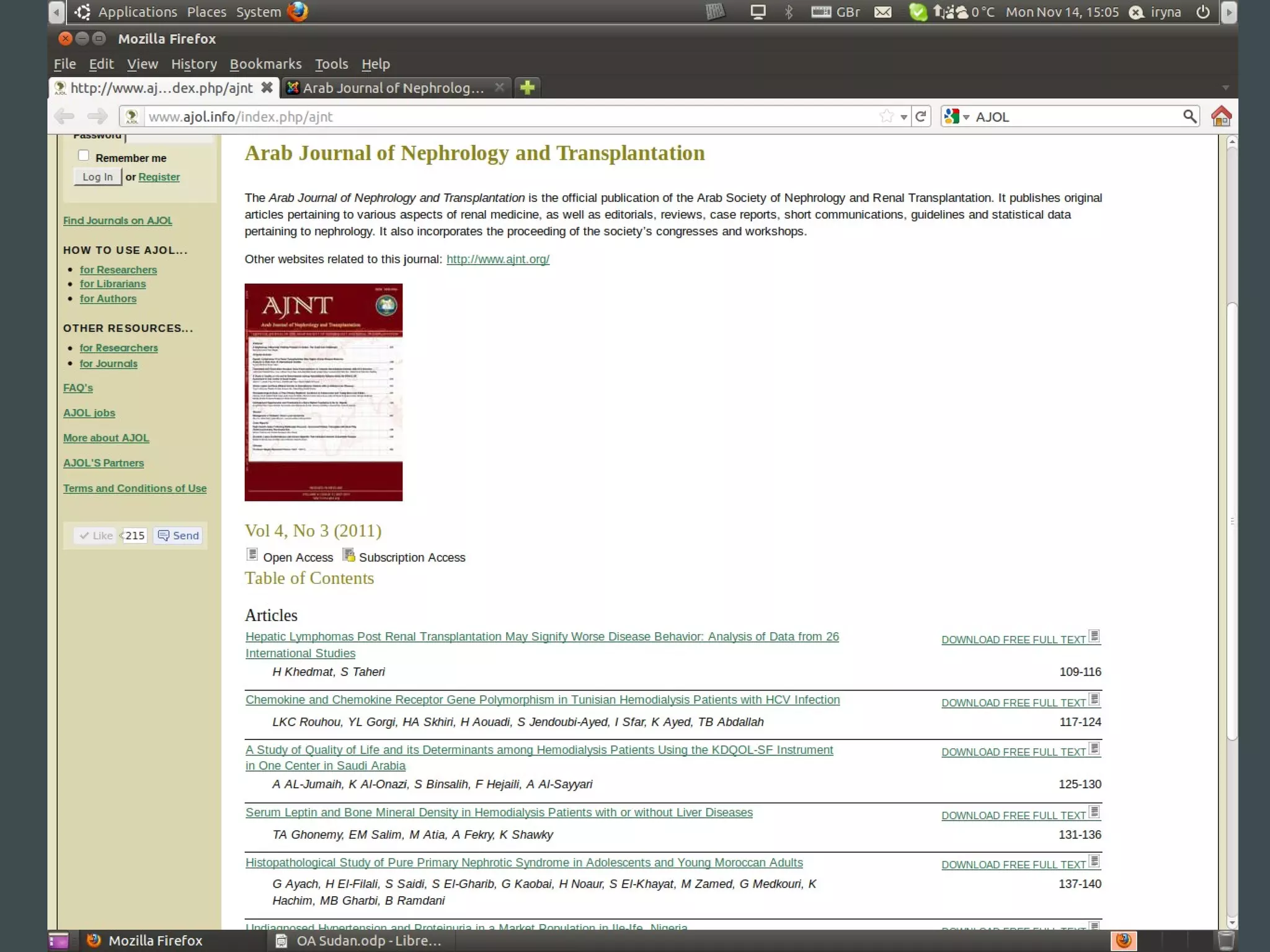The height and width of the screenshot is (952, 1270).
Task: Click the search magnifier icon
Action: tap(1189, 117)
